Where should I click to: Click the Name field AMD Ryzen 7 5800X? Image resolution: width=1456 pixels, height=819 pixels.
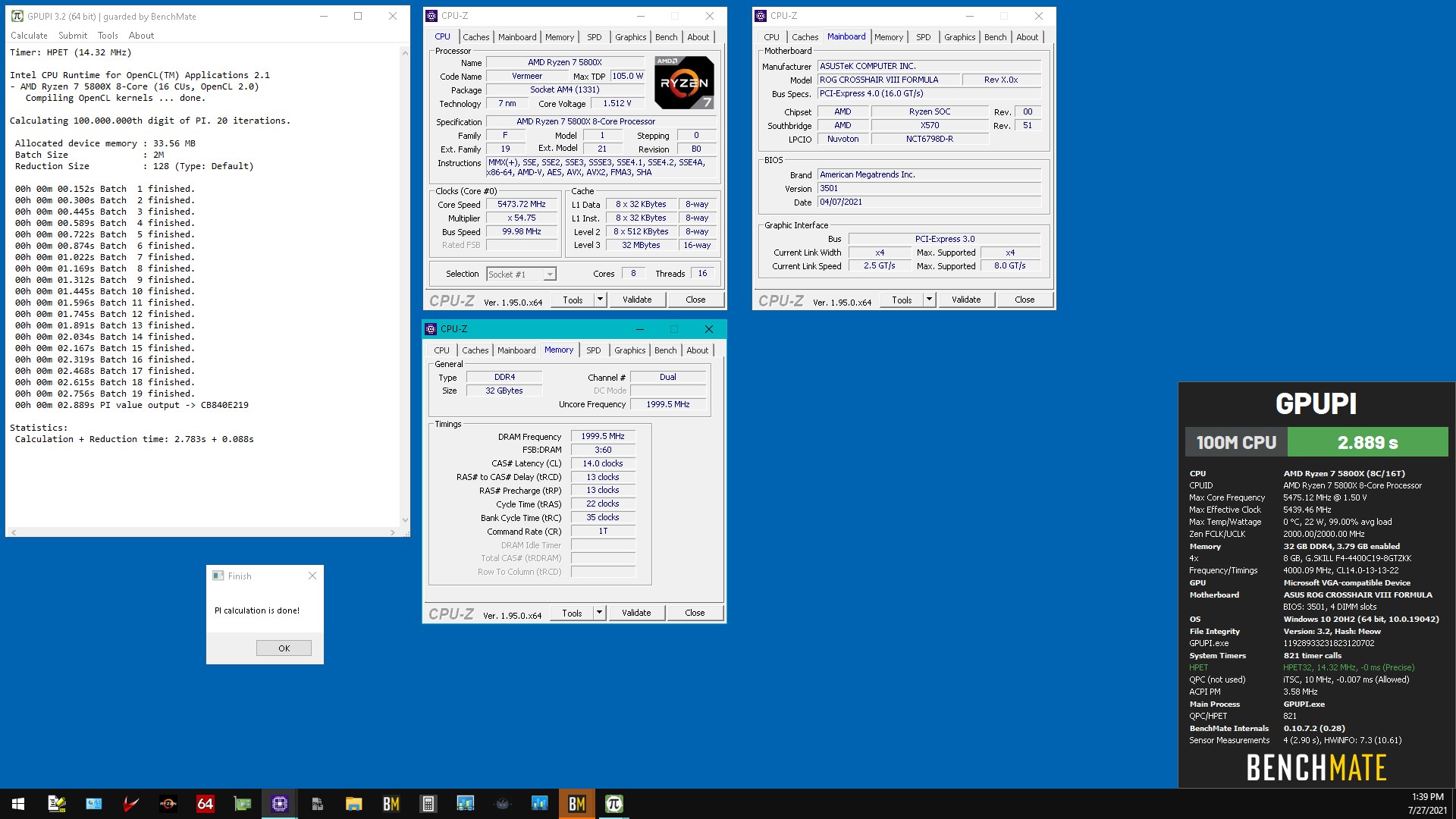tap(565, 63)
